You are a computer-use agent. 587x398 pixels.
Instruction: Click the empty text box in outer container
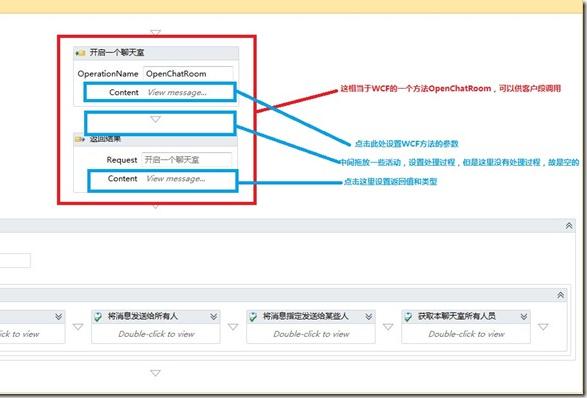point(15,261)
